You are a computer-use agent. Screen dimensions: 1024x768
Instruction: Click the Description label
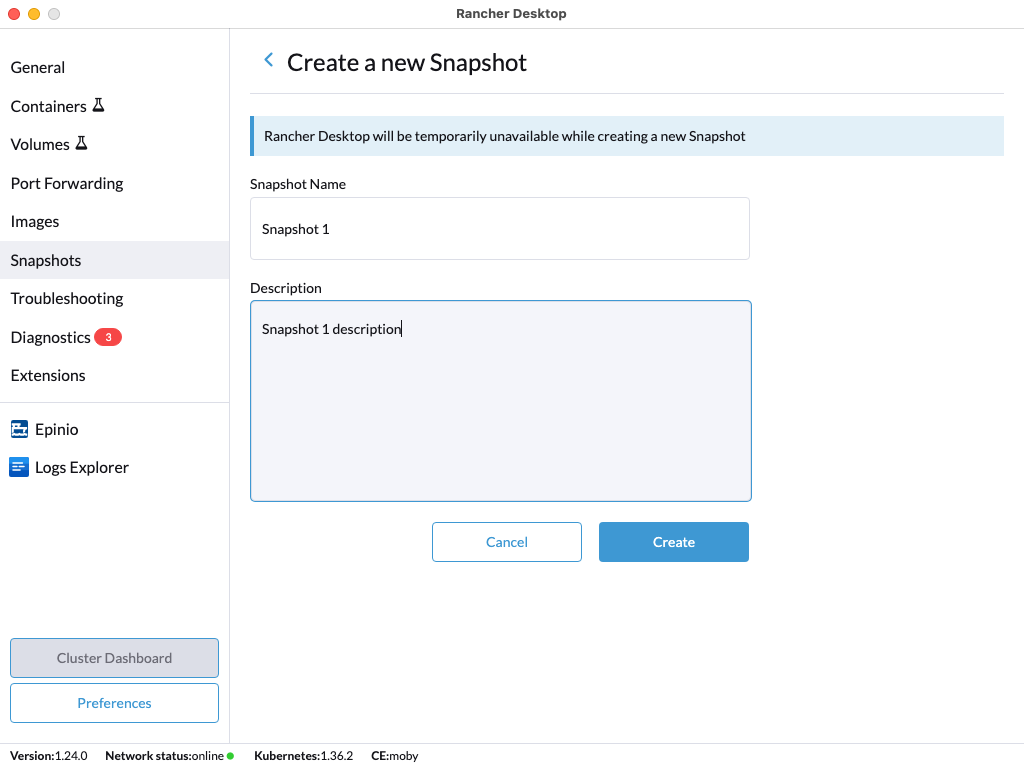(x=285, y=288)
